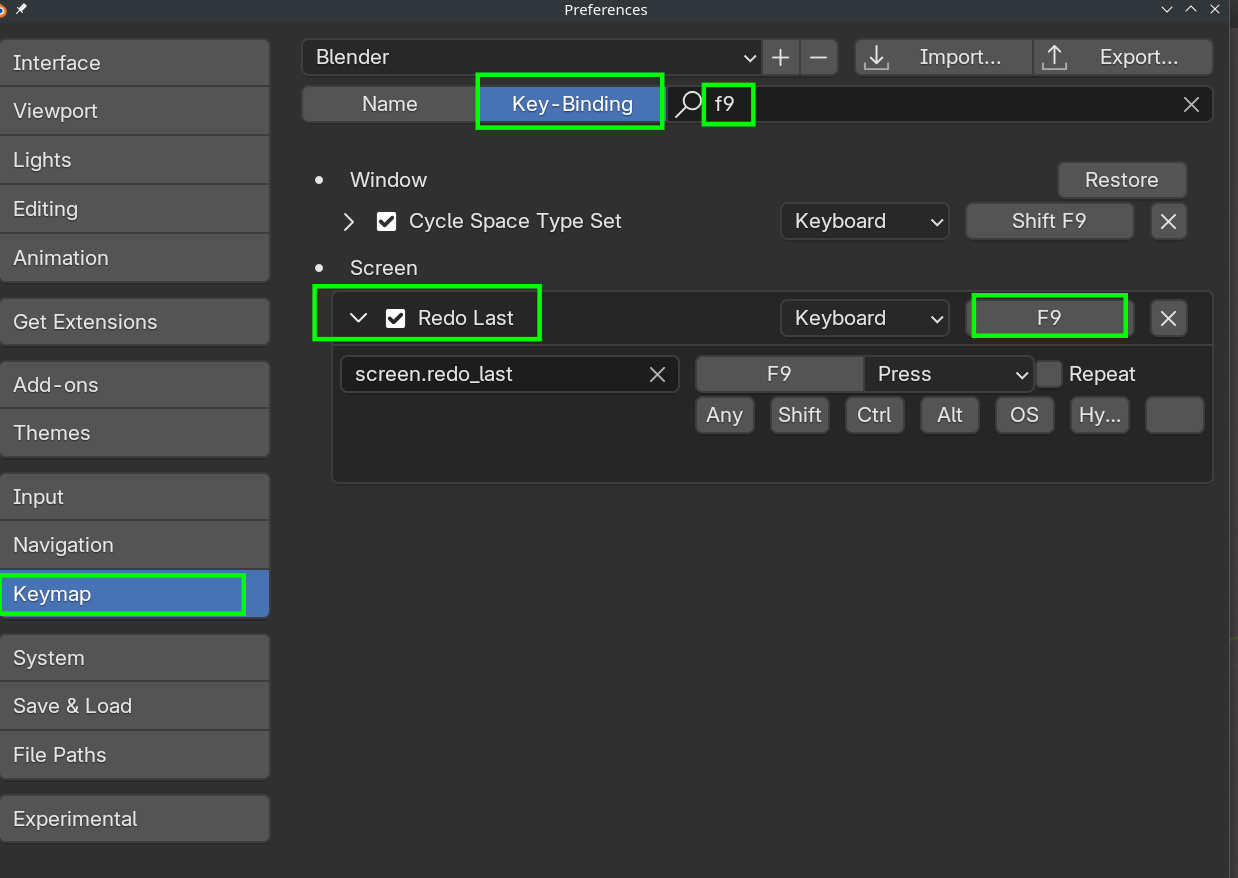Open the Add-ons section
The image size is (1238, 878).
click(x=134, y=385)
